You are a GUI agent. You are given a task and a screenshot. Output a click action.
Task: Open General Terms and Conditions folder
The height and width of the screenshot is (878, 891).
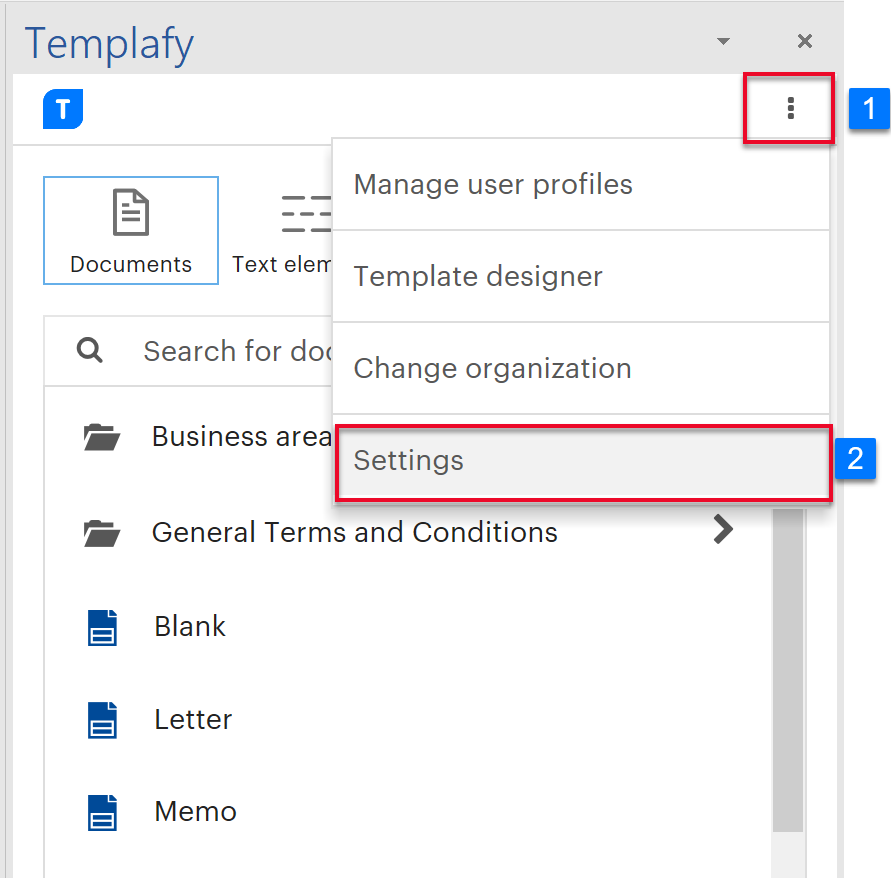408,532
